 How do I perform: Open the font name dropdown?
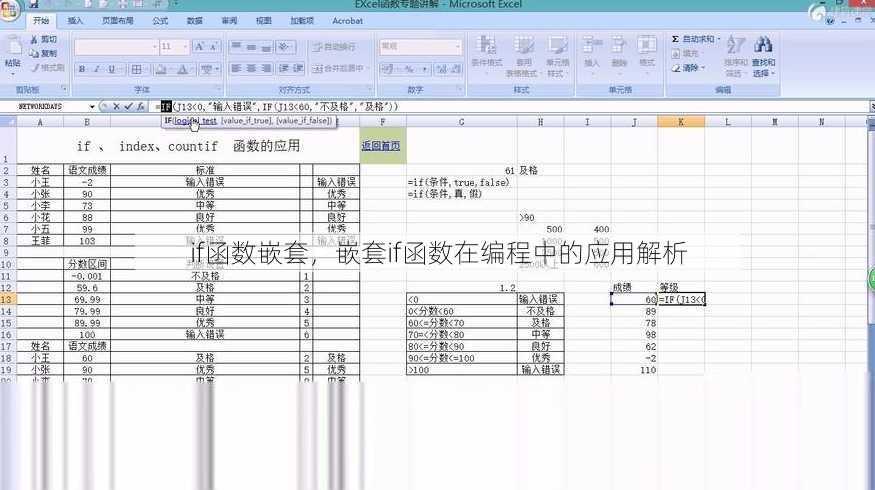(154, 47)
